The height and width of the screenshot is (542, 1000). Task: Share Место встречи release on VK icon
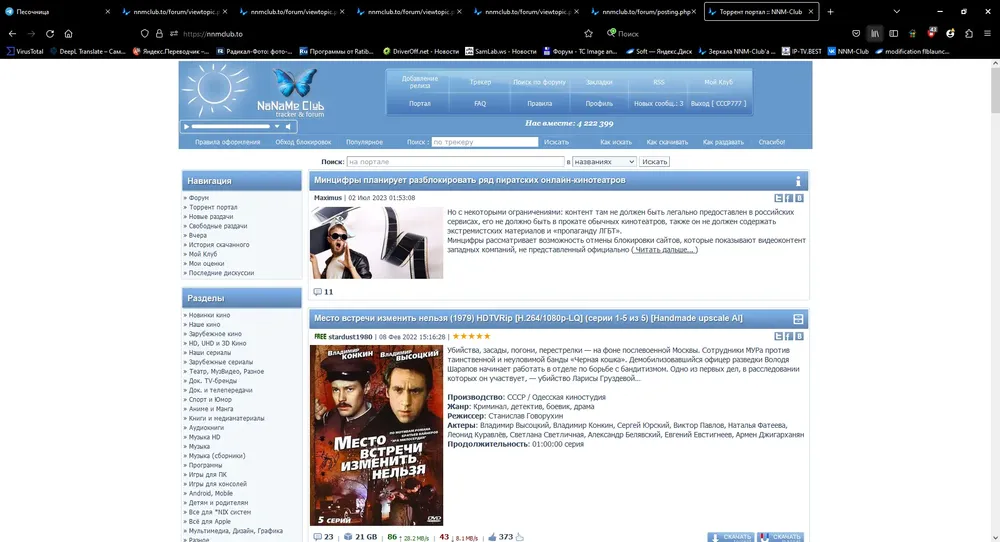pos(799,336)
